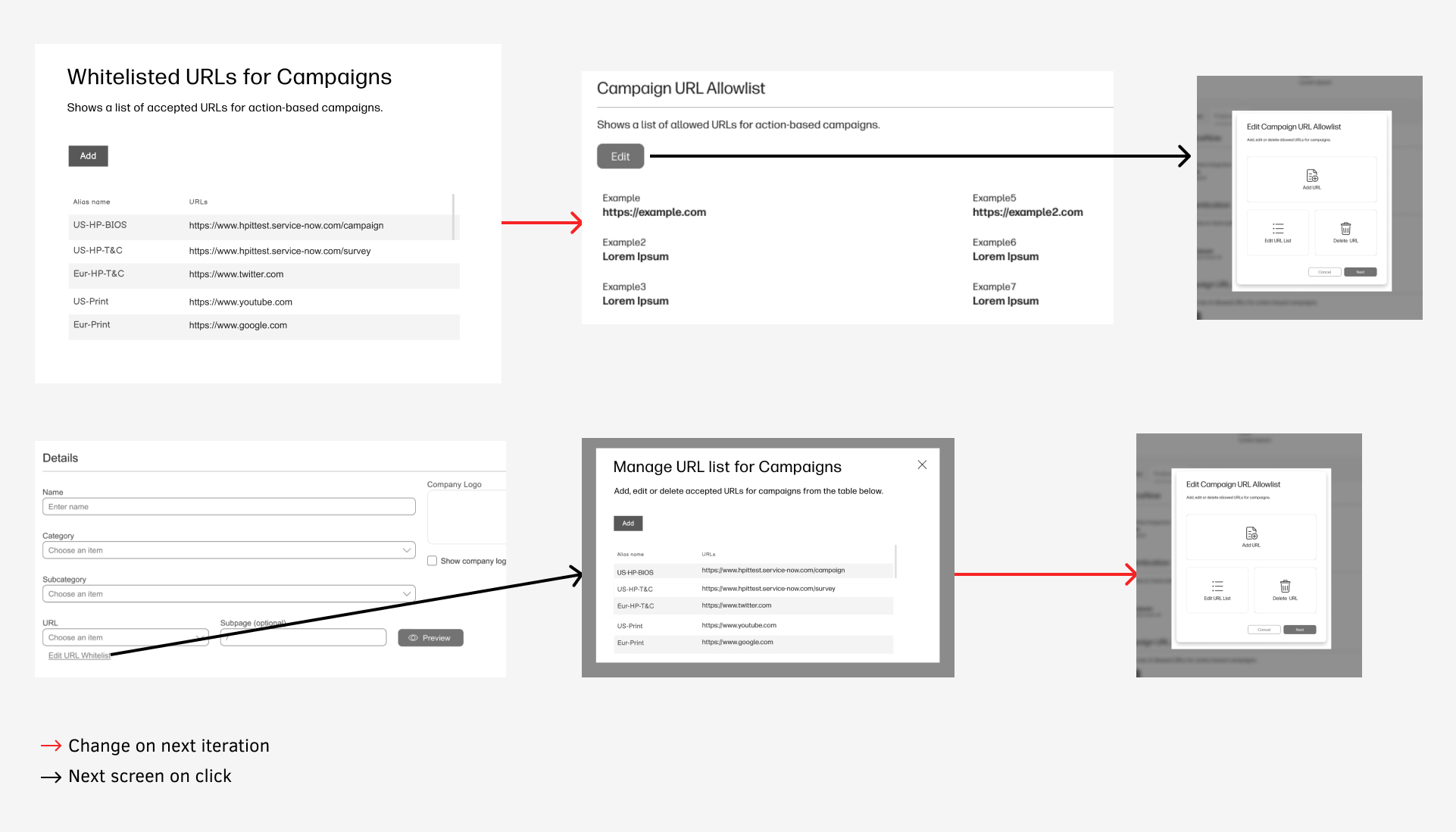The width and height of the screenshot is (1456, 832).
Task: Toggle Show company logo checkbox
Action: 433,561
